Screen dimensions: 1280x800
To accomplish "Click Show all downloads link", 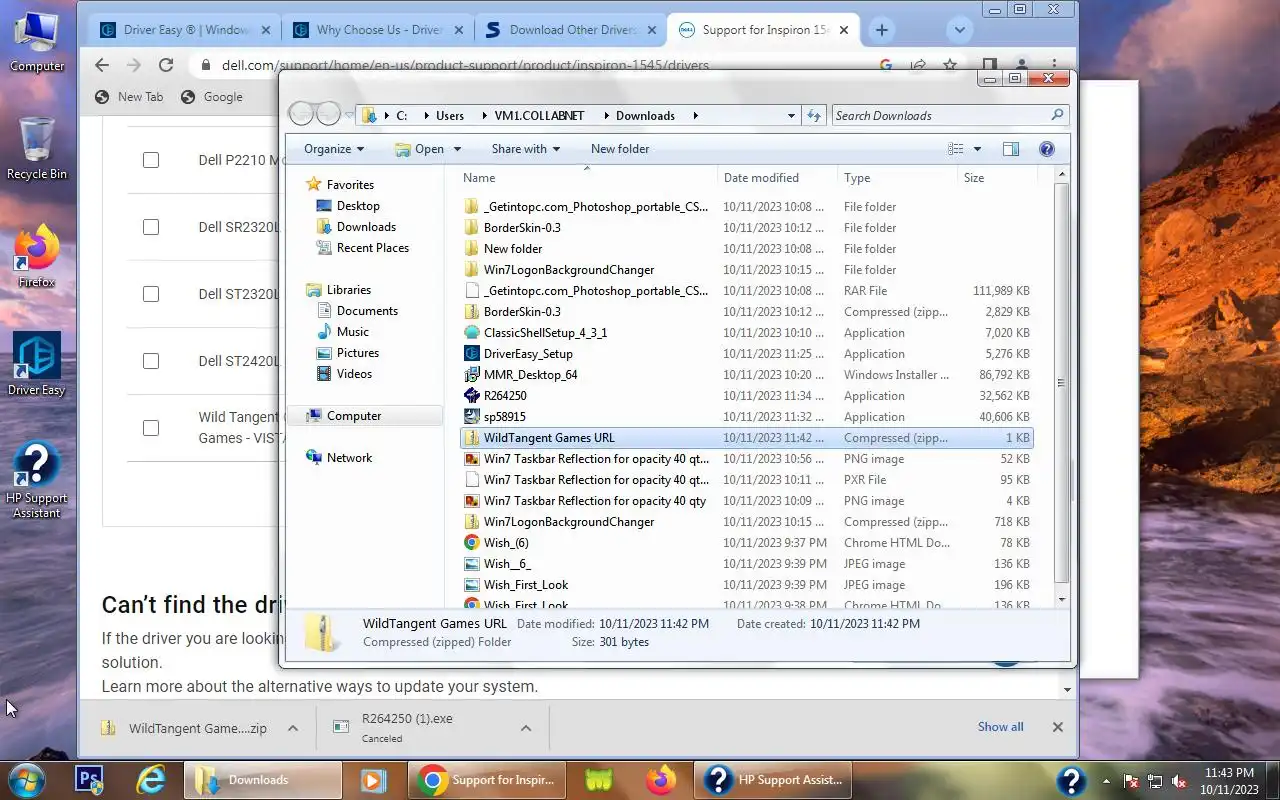I will (1000, 727).
